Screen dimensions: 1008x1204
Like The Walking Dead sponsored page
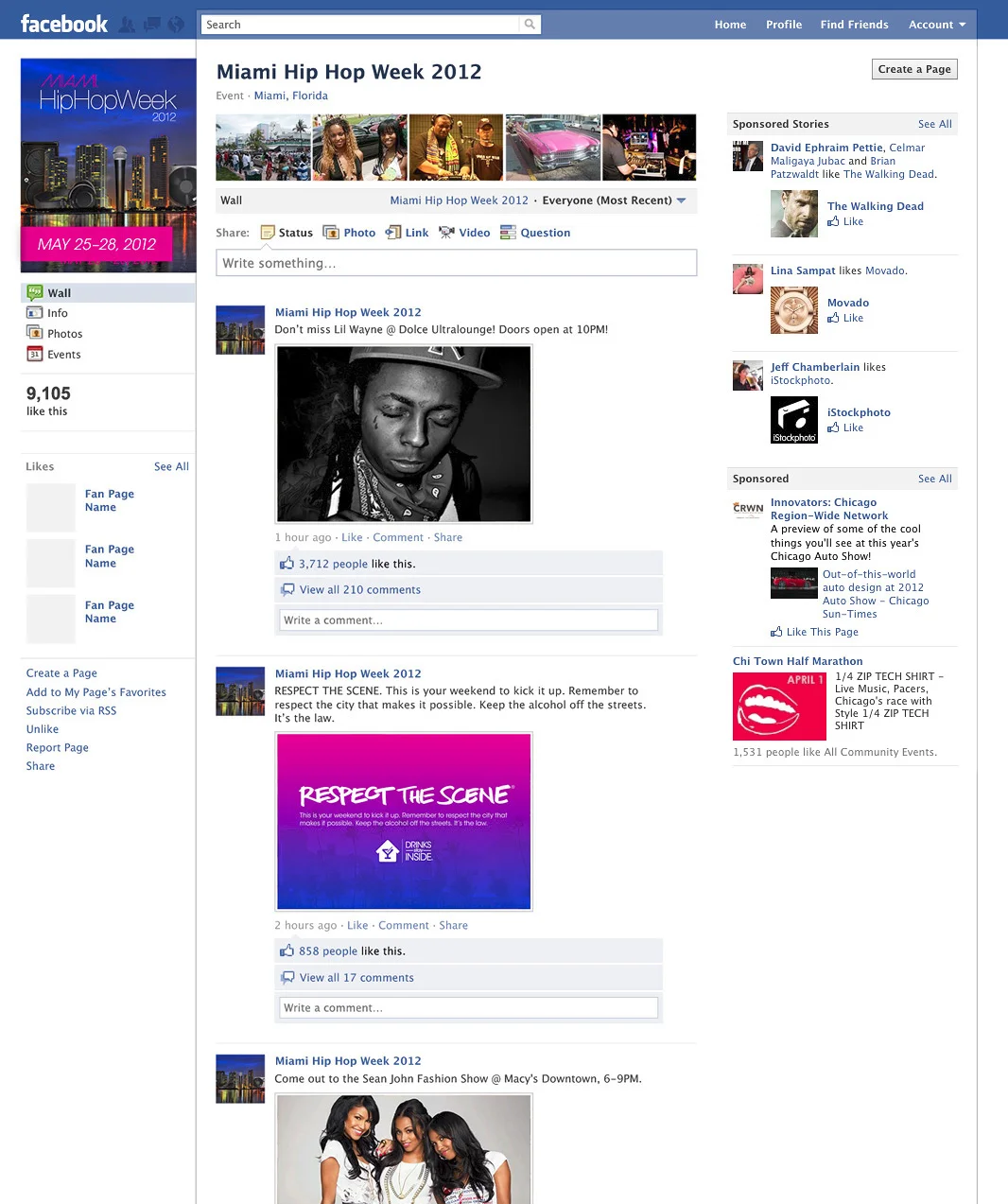click(x=845, y=221)
